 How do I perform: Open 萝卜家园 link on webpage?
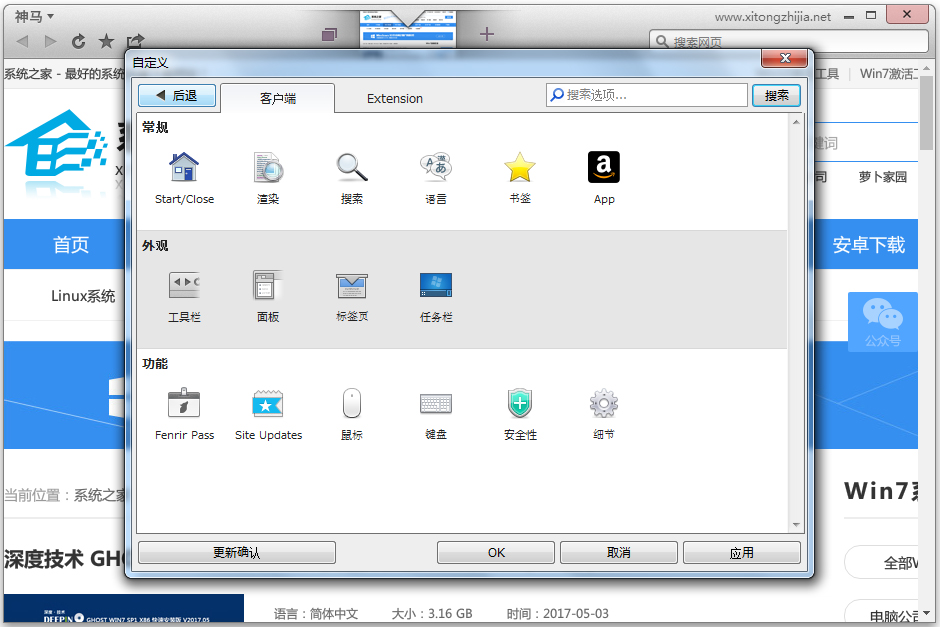coord(882,177)
